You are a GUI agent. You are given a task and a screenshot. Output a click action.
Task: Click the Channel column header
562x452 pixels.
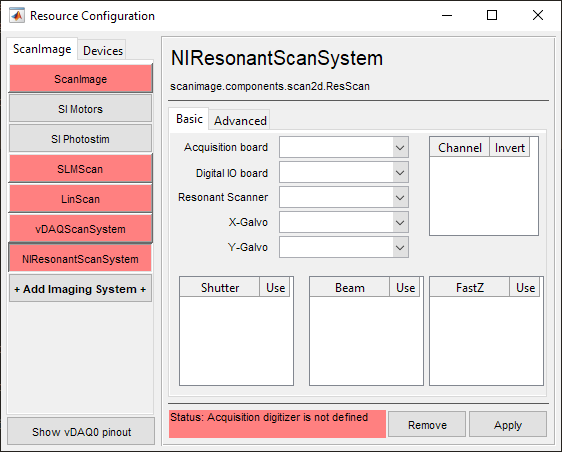point(460,147)
